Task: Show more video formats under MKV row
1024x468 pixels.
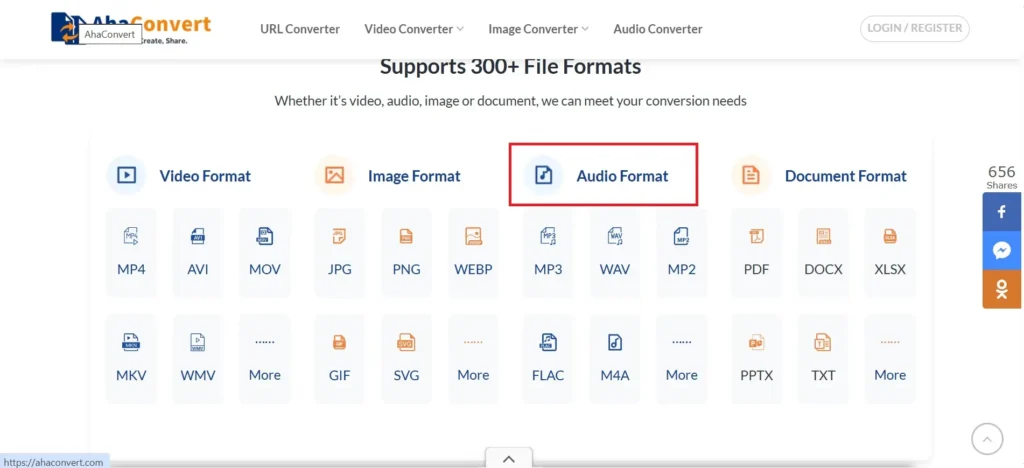Action: pyautogui.click(x=265, y=357)
